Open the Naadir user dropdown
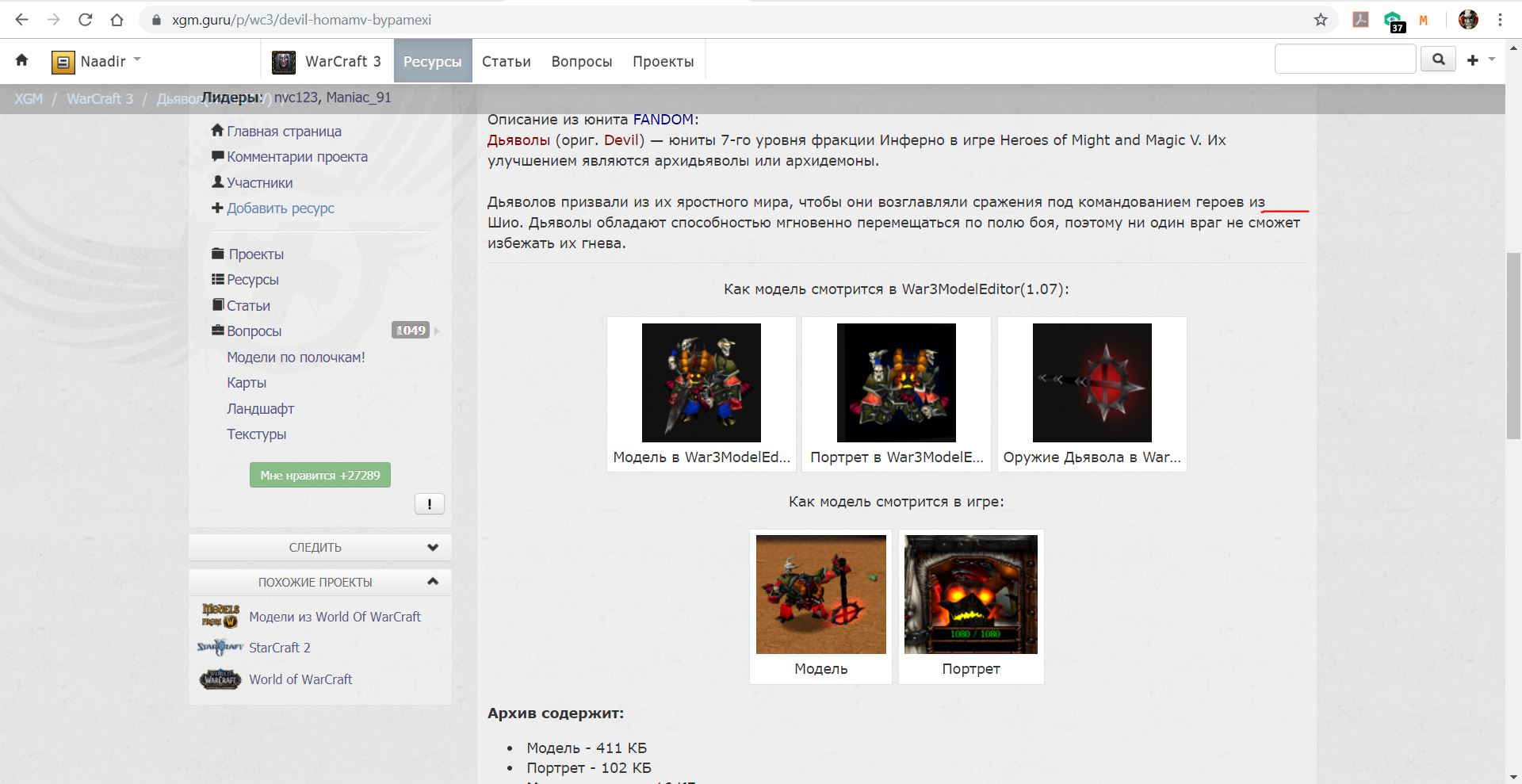Screen dimensions: 1522x784 coord(137,59)
